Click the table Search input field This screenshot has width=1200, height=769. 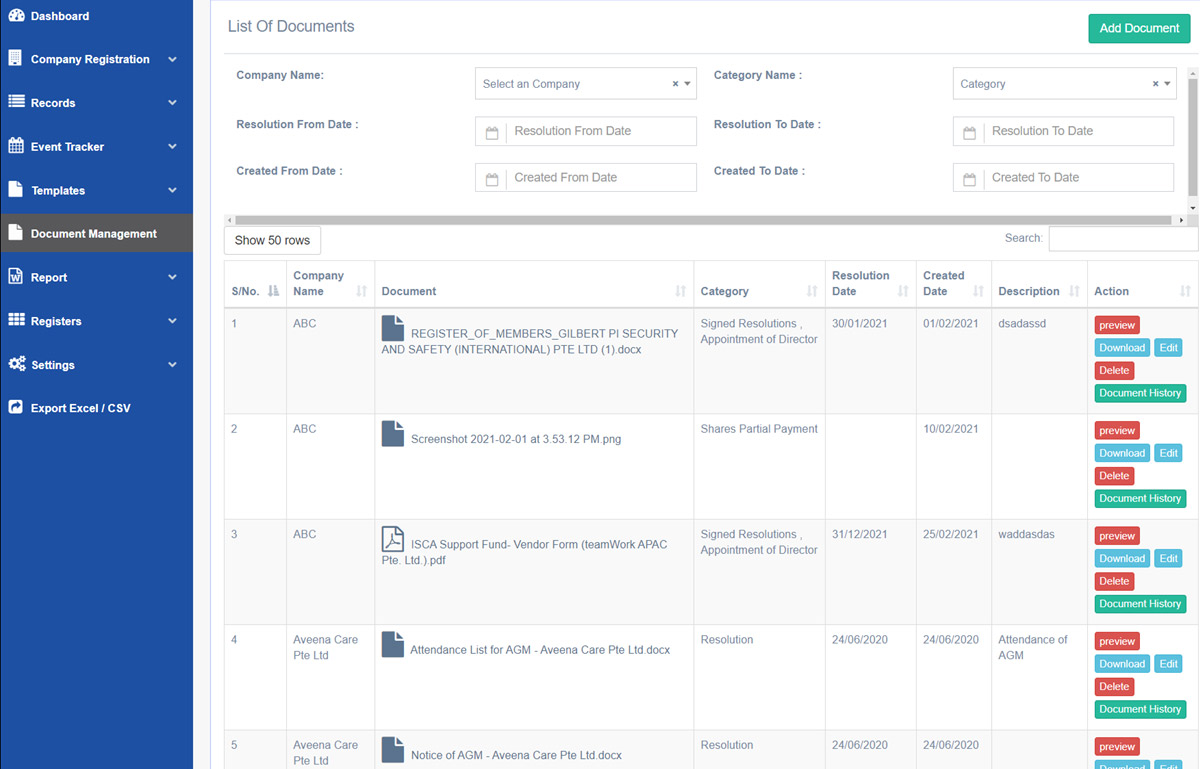pos(1123,238)
